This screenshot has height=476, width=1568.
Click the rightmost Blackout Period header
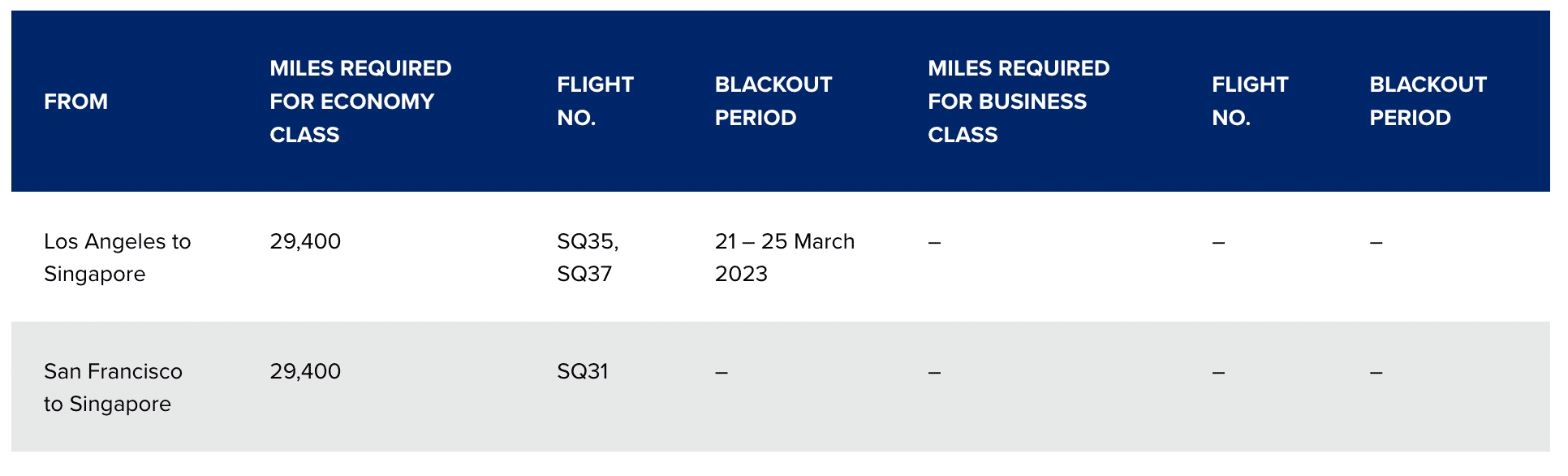[1428, 102]
